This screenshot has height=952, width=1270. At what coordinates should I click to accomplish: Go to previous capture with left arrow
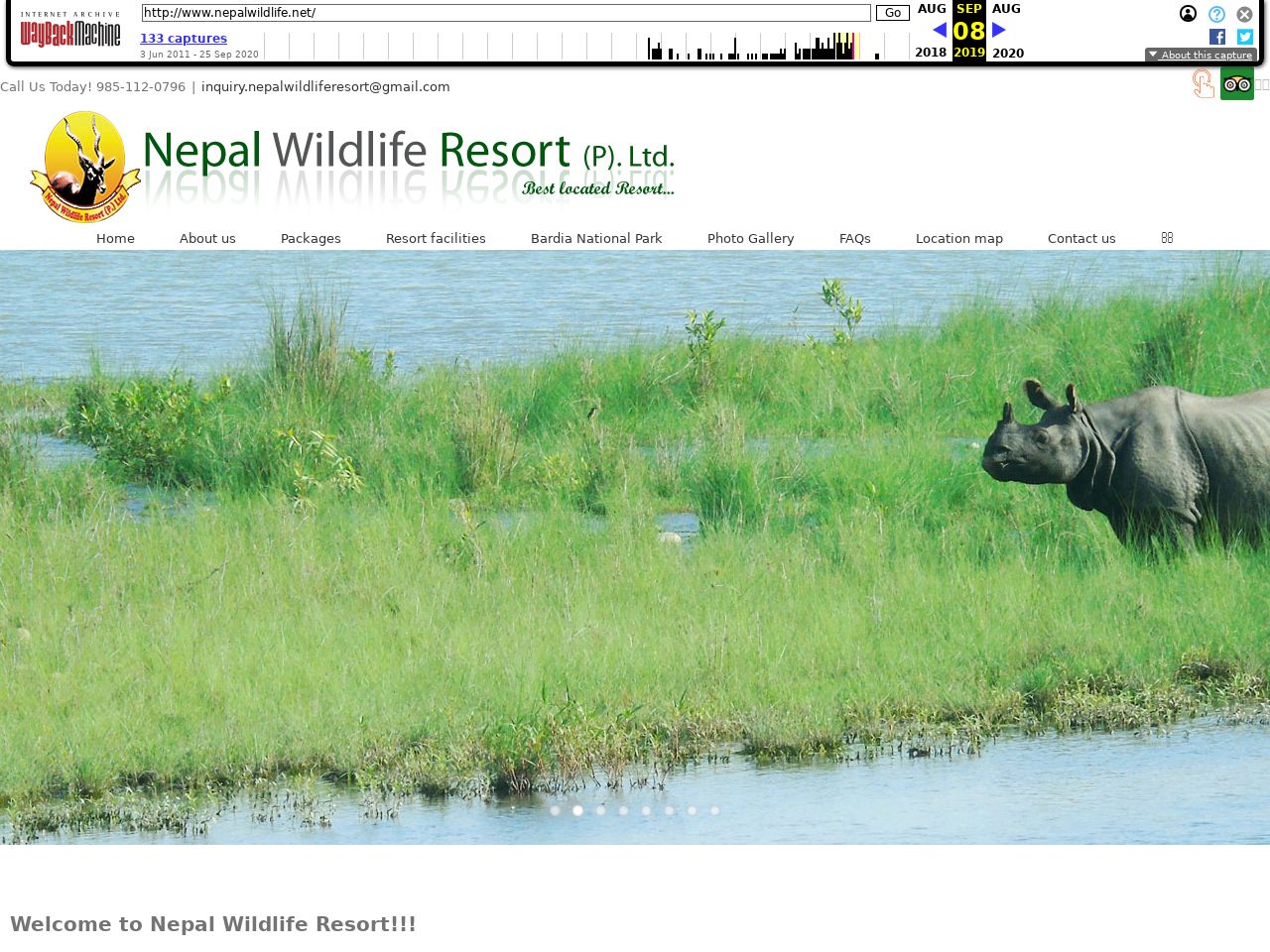[x=940, y=30]
